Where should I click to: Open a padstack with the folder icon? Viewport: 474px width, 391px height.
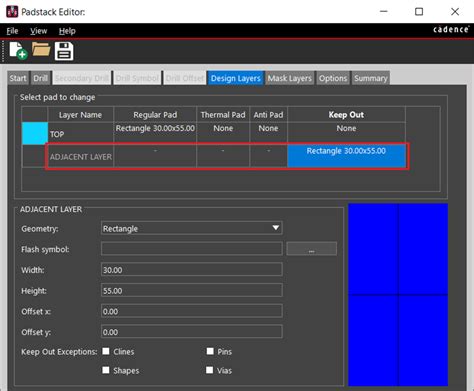[41, 49]
